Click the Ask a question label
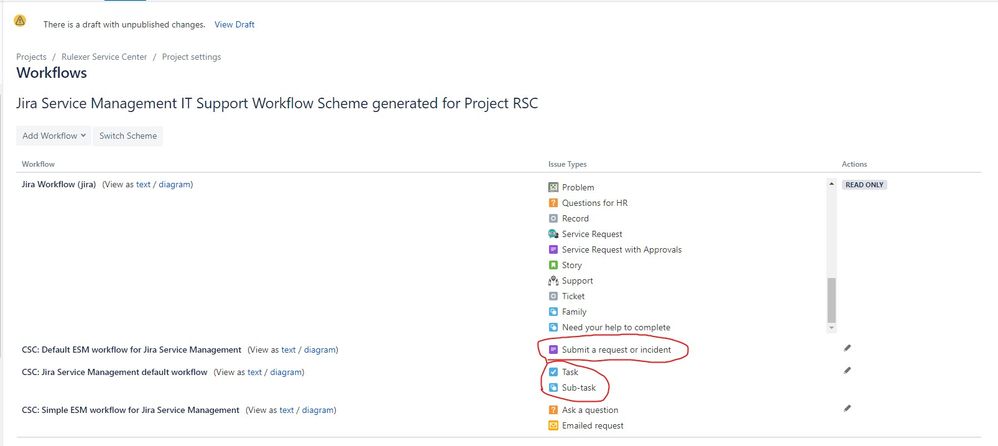This screenshot has height=446, width=998. coord(590,410)
